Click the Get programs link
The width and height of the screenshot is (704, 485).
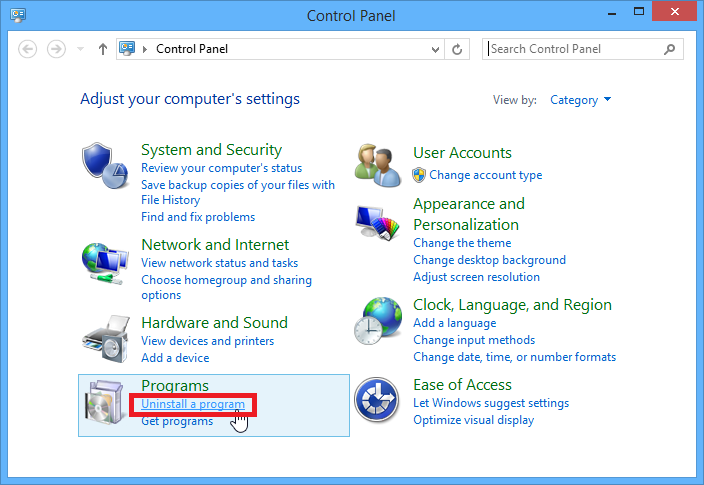pyautogui.click(x=177, y=421)
